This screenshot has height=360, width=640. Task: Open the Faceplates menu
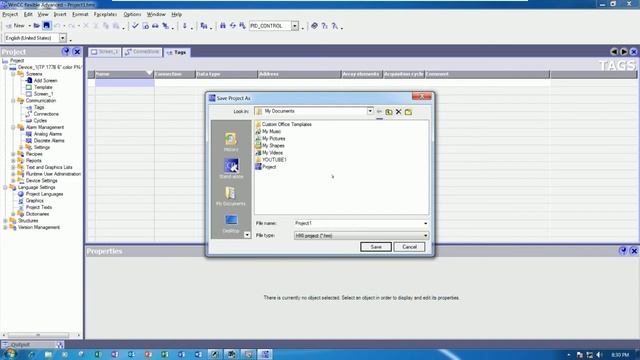click(105, 14)
